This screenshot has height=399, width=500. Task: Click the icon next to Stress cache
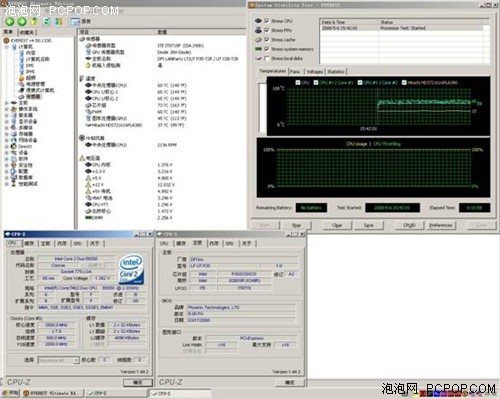click(258, 40)
